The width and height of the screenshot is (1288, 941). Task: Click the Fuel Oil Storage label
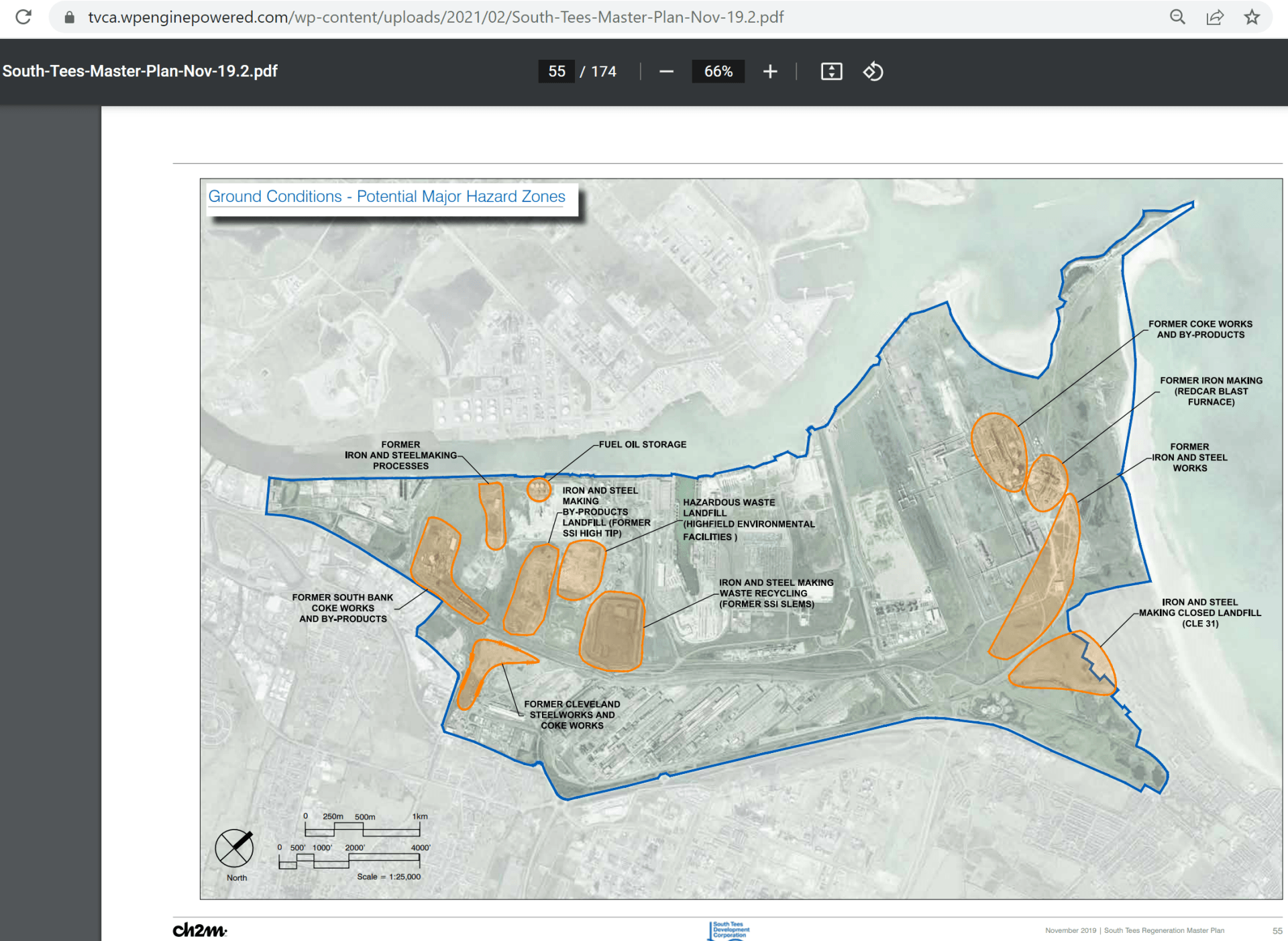coord(642,444)
